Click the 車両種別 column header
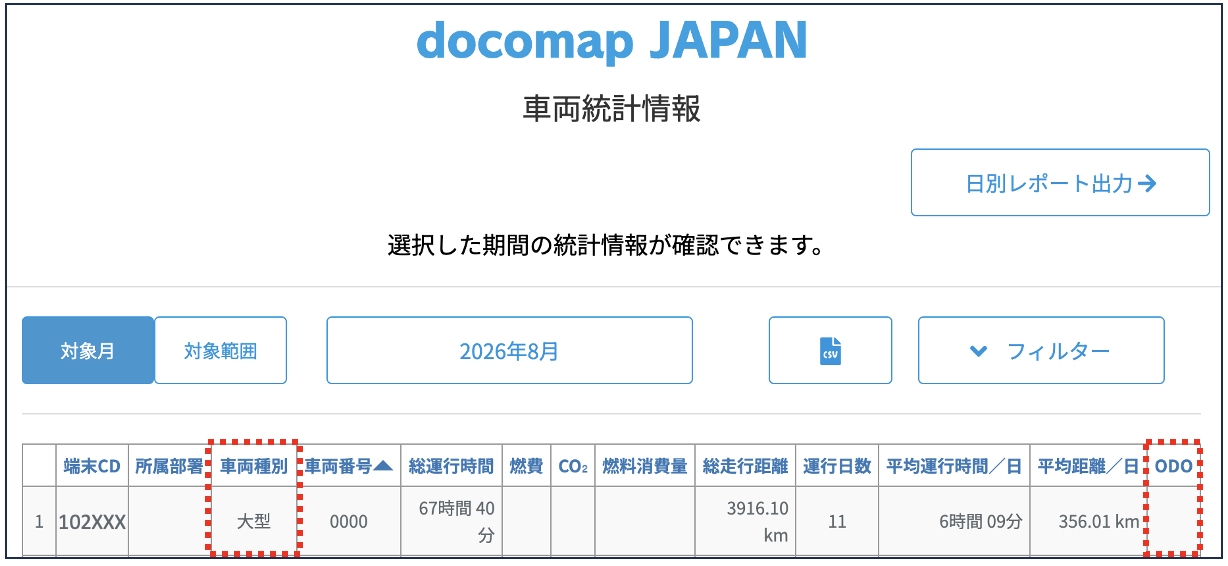1228x566 pixels. 254,466
